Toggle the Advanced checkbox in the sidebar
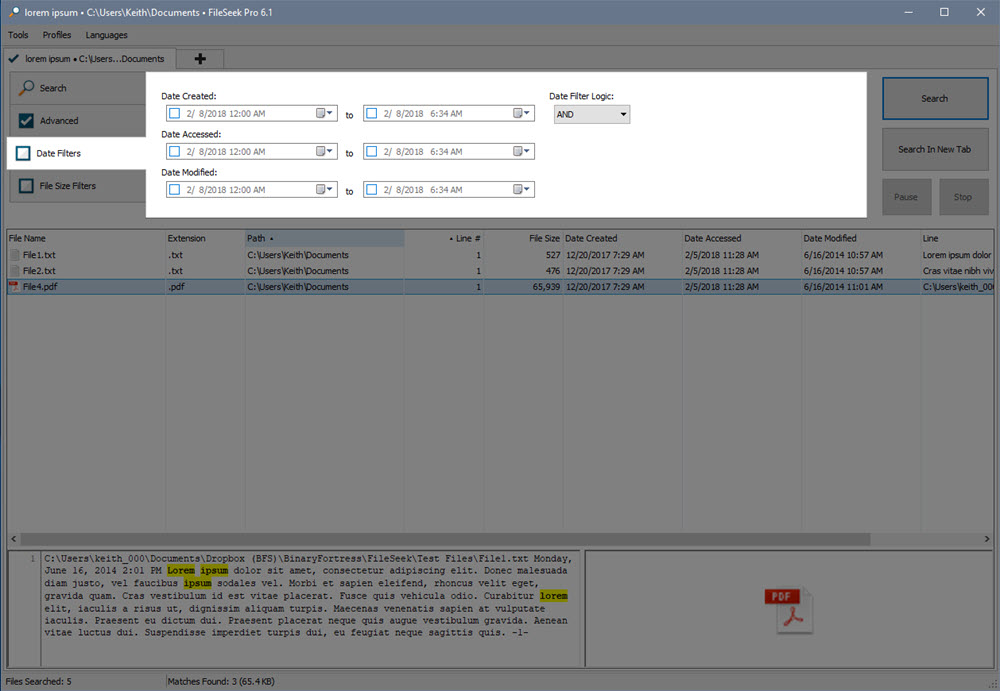The height and width of the screenshot is (691, 1000). pos(26,121)
